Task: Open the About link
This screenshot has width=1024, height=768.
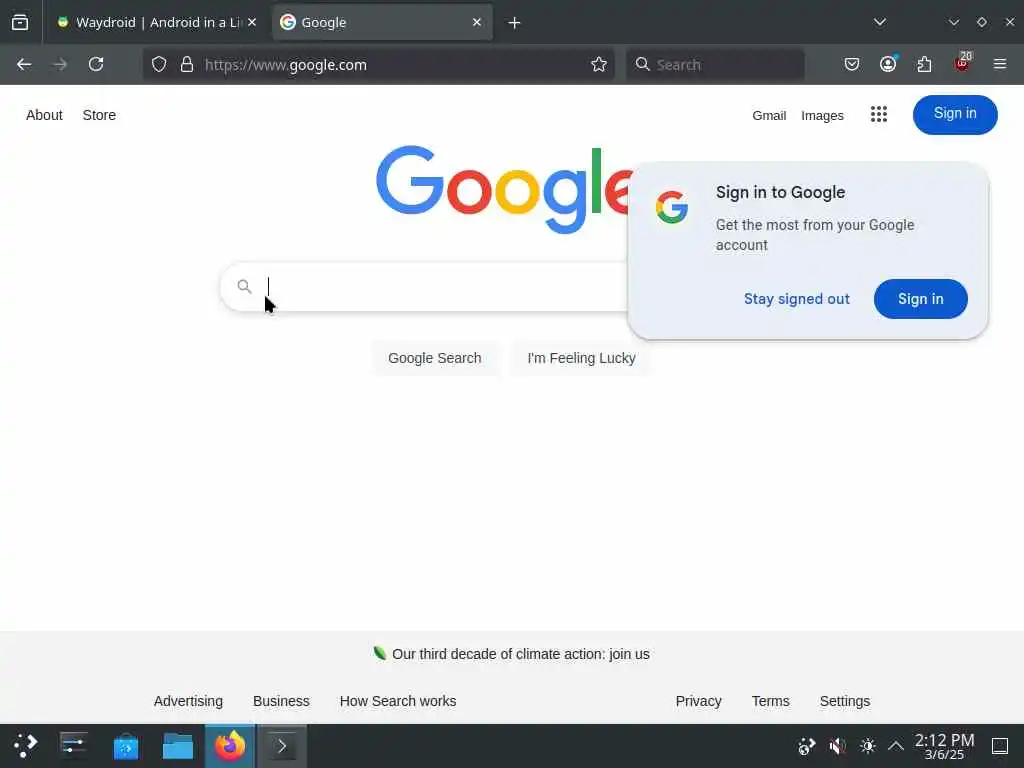Action: pos(44,115)
